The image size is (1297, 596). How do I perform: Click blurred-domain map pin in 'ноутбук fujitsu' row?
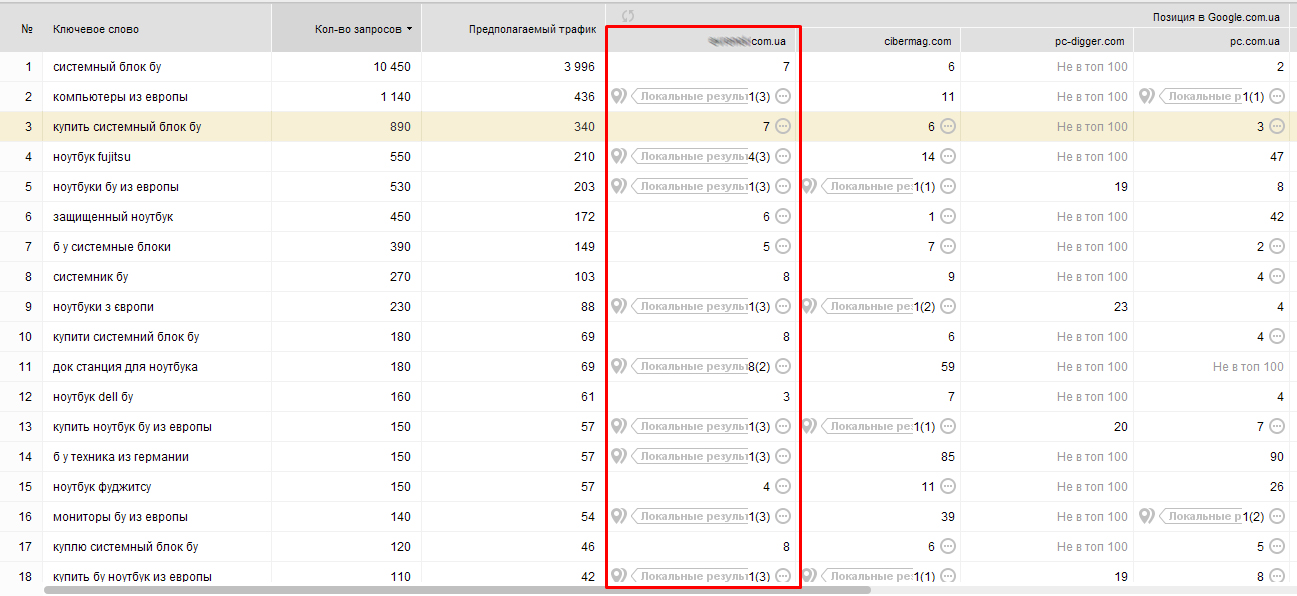[619, 157]
